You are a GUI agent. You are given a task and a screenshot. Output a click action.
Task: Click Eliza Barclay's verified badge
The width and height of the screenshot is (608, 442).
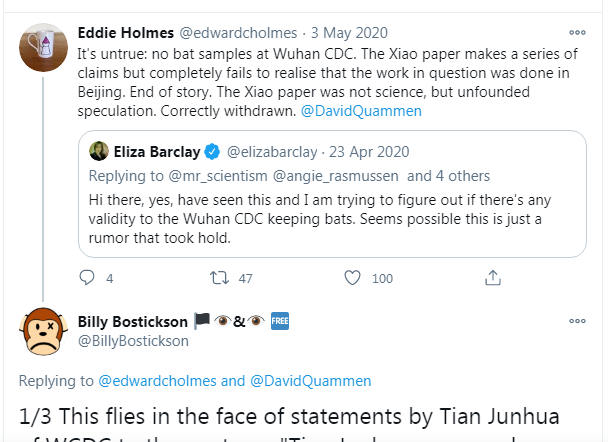click(x=213, y=152)
